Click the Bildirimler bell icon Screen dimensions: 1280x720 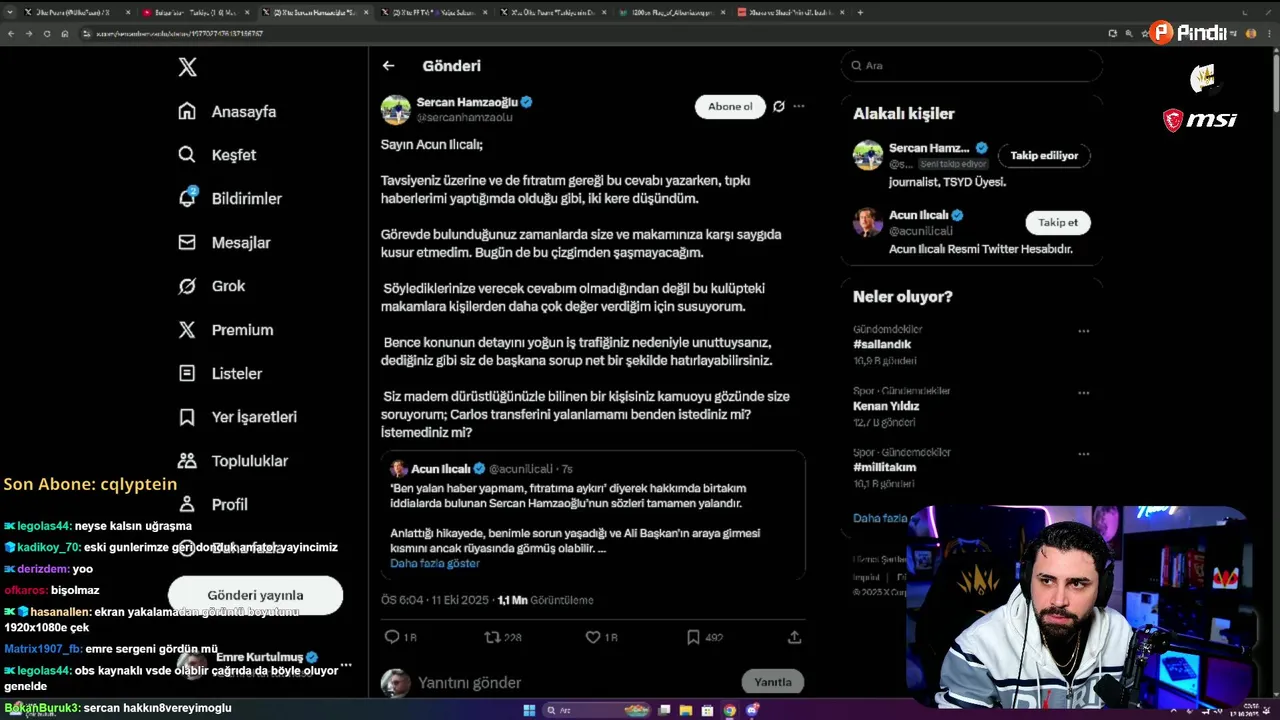pos(187,198)
